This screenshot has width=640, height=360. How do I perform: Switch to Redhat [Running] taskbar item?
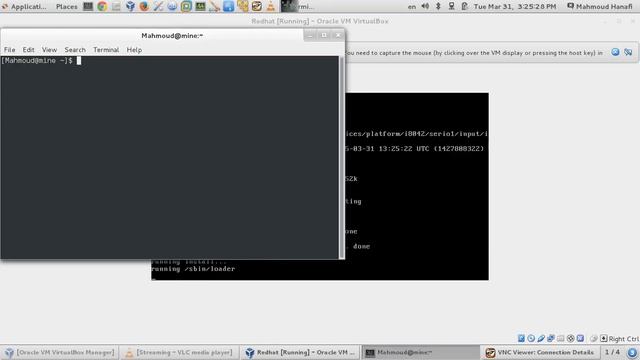click(x=300, y=352)
